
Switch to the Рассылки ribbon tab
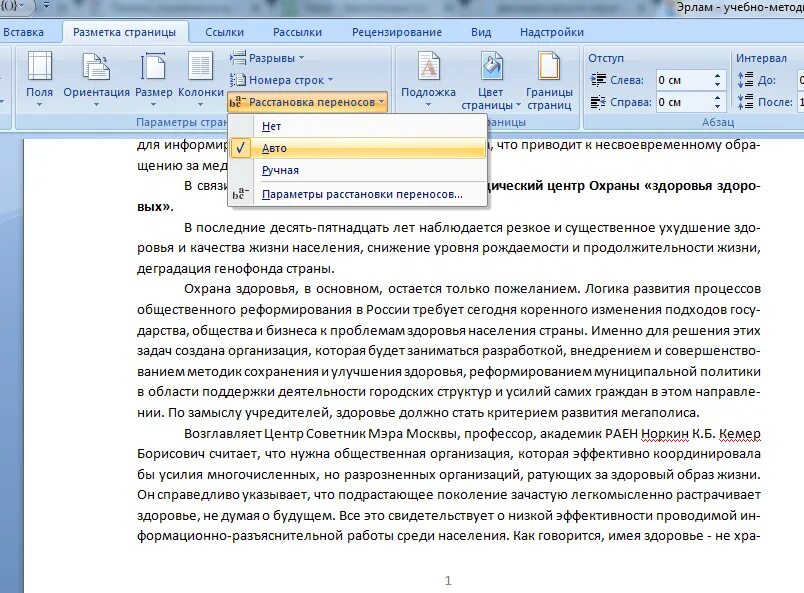pyautogui.click(x=297, y=32)
